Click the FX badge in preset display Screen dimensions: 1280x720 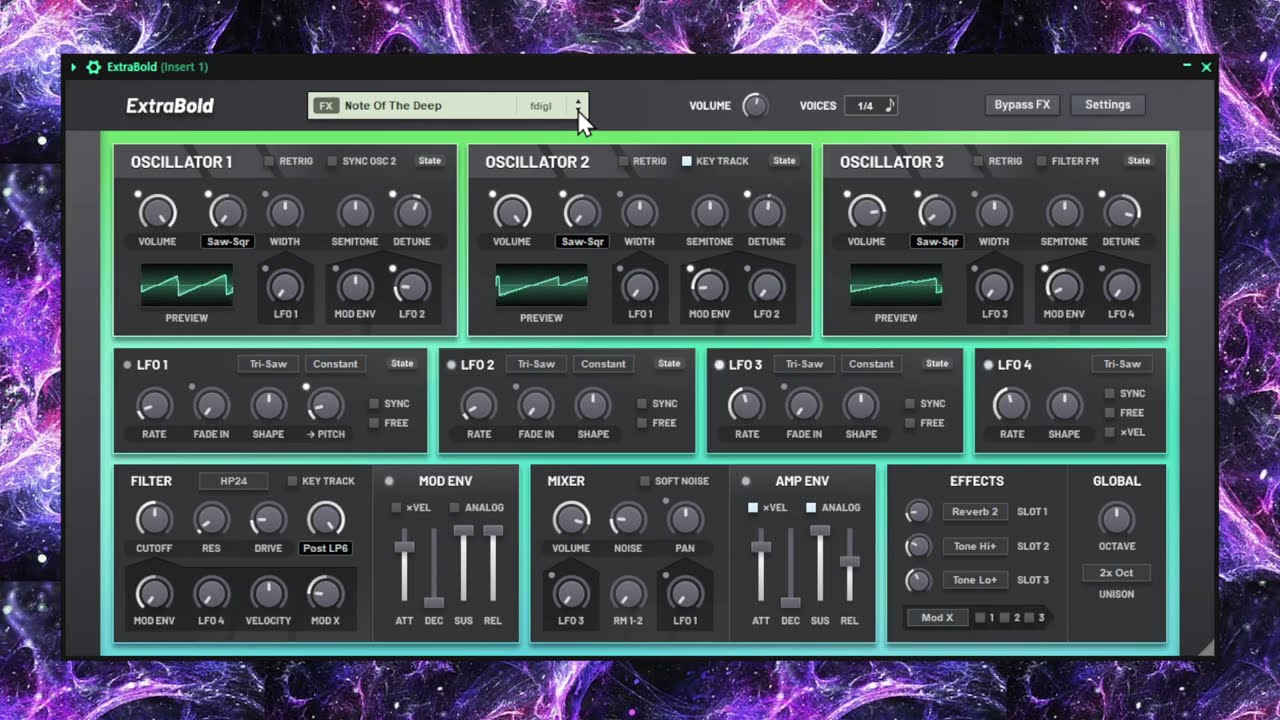[x=326, y=106]
